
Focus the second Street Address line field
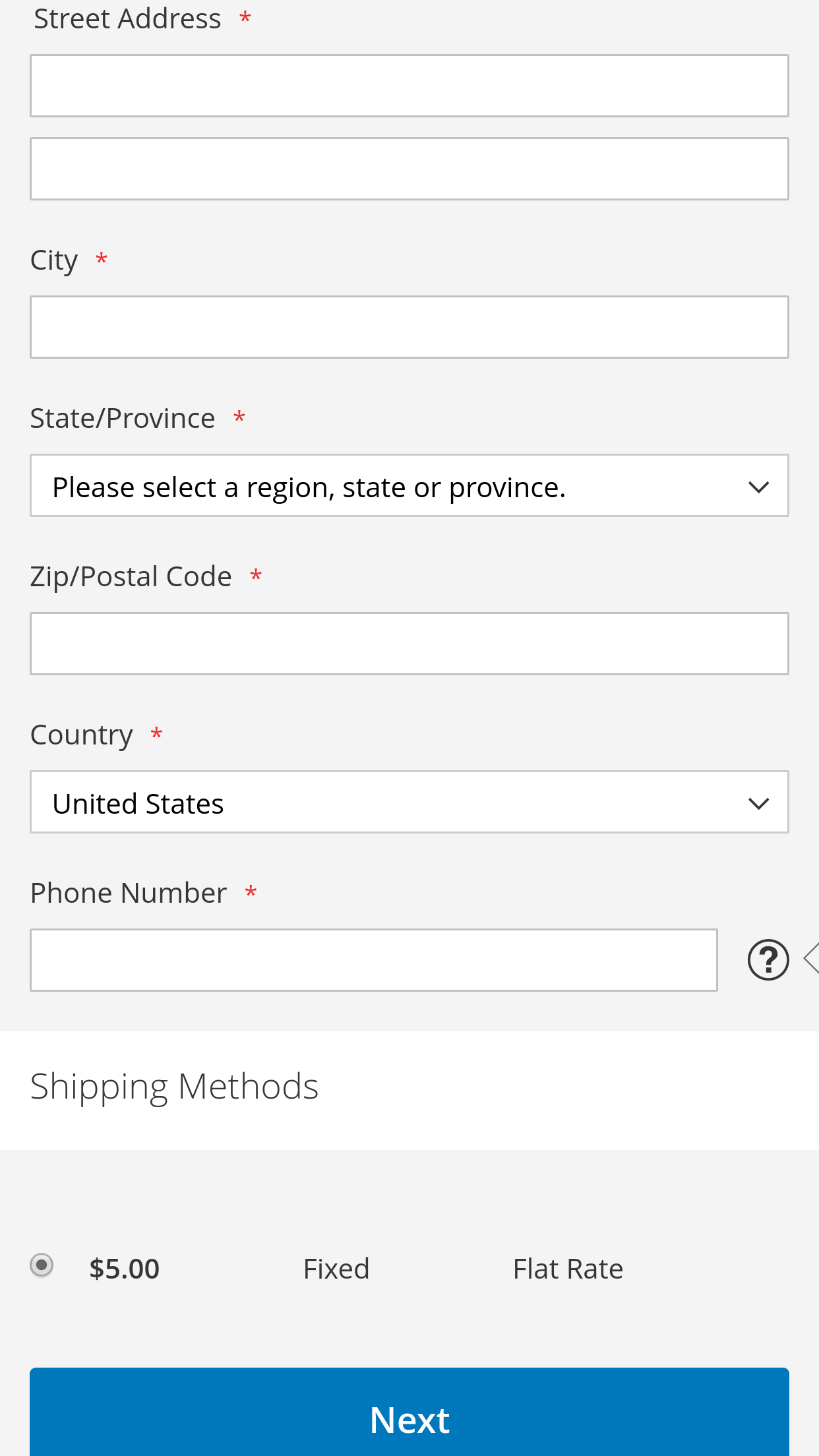(409, 169)
